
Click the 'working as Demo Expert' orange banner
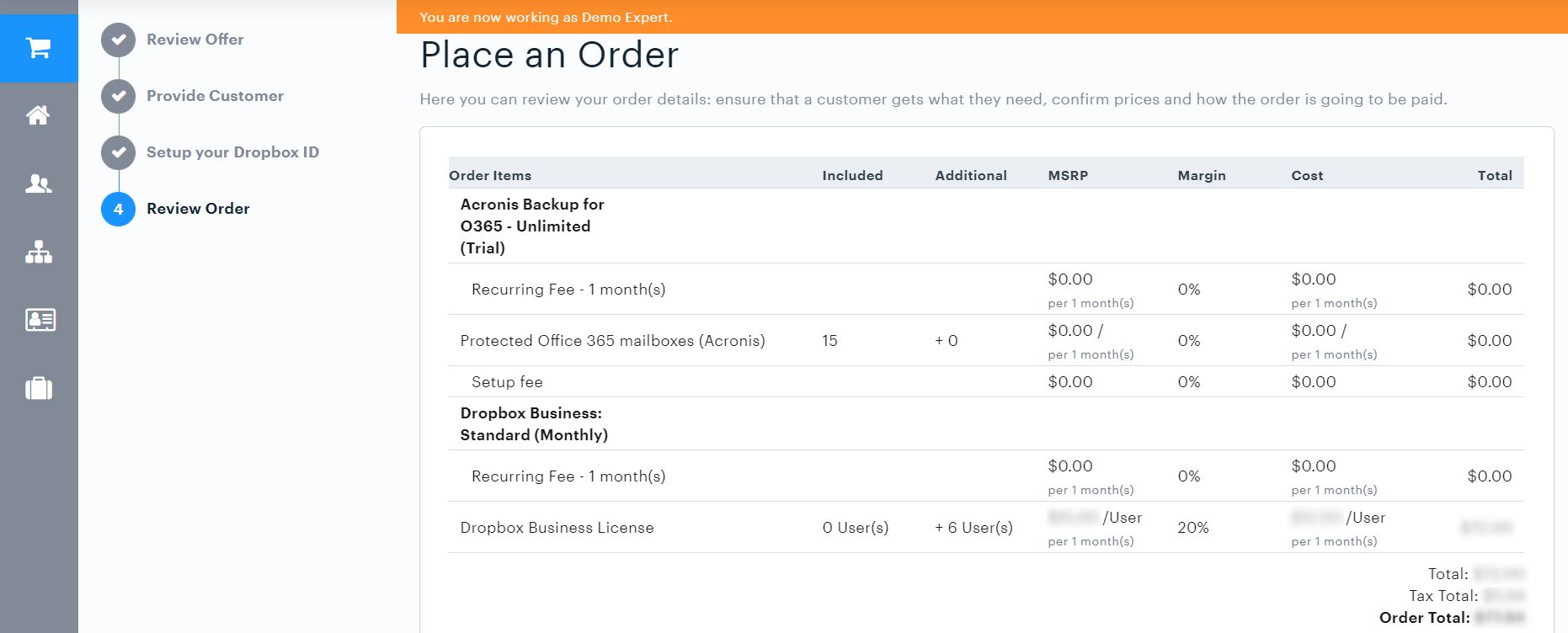click(x=982, y=17)
